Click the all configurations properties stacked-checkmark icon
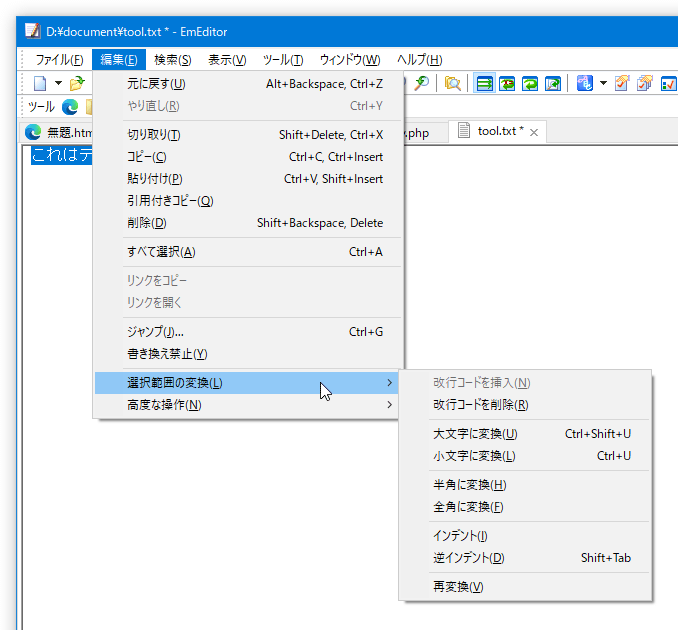Screen dimensions: 678x630 point(645,83)
